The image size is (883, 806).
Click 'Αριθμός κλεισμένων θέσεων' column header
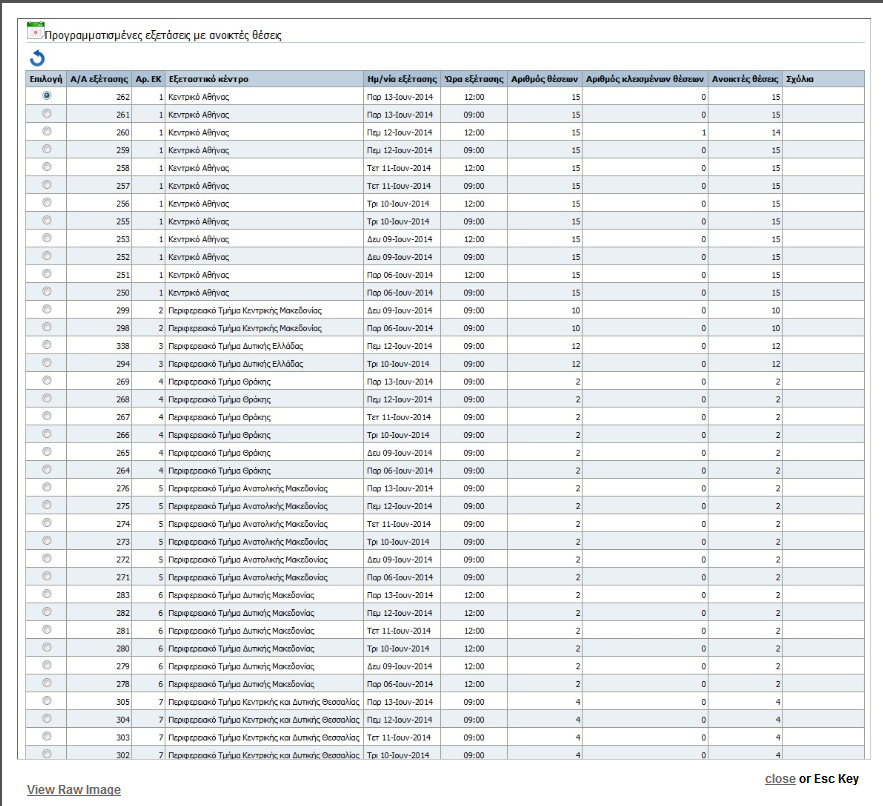(645, 79)
